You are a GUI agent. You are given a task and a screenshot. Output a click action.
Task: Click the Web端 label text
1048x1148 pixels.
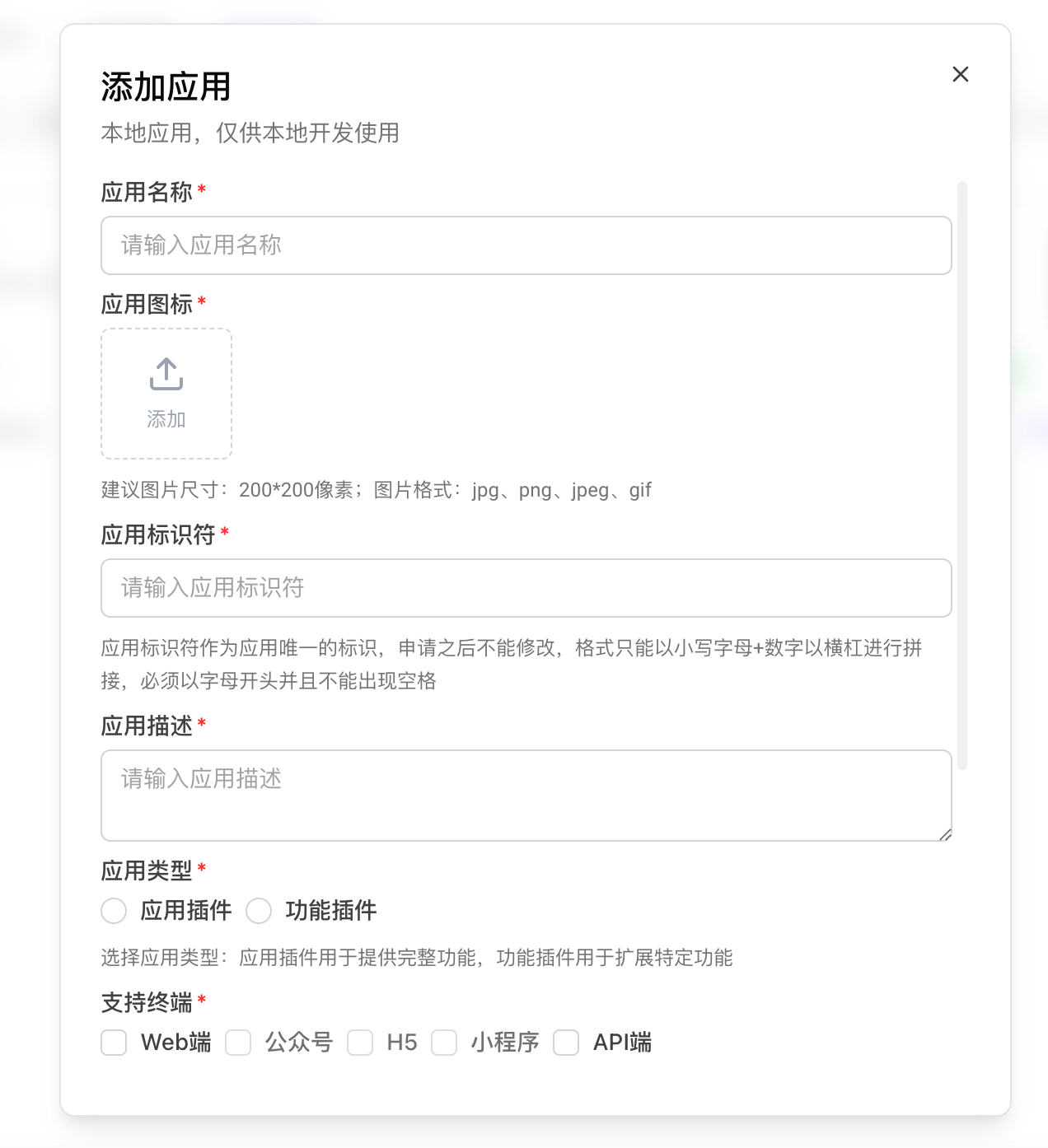click(x=176, y=1043)
